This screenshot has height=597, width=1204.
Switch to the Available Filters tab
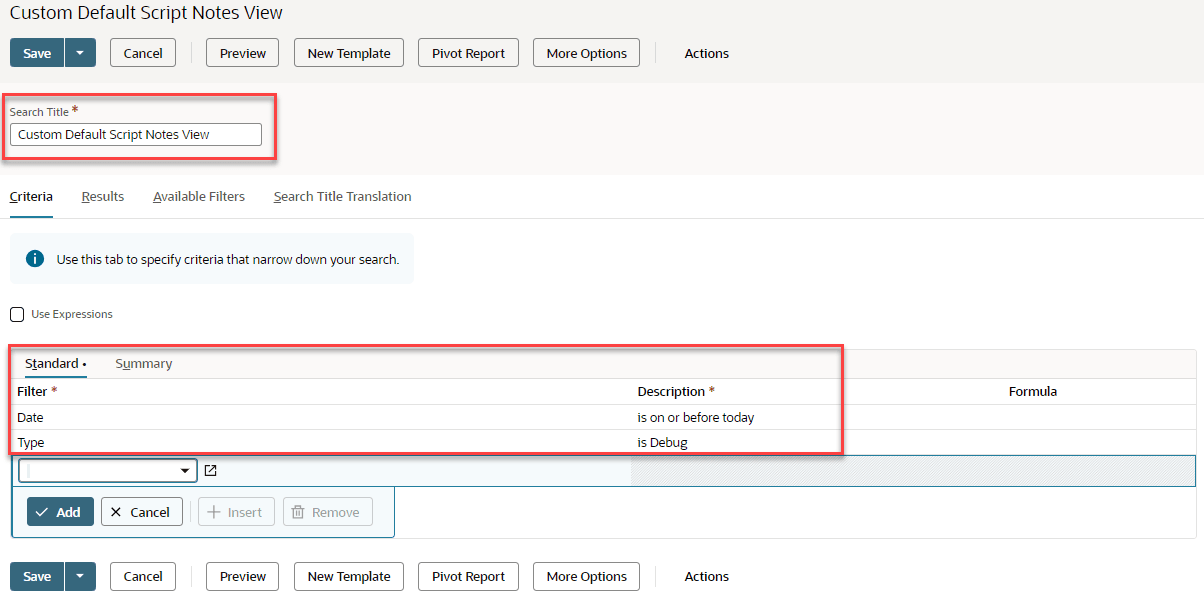pos(199,196)
